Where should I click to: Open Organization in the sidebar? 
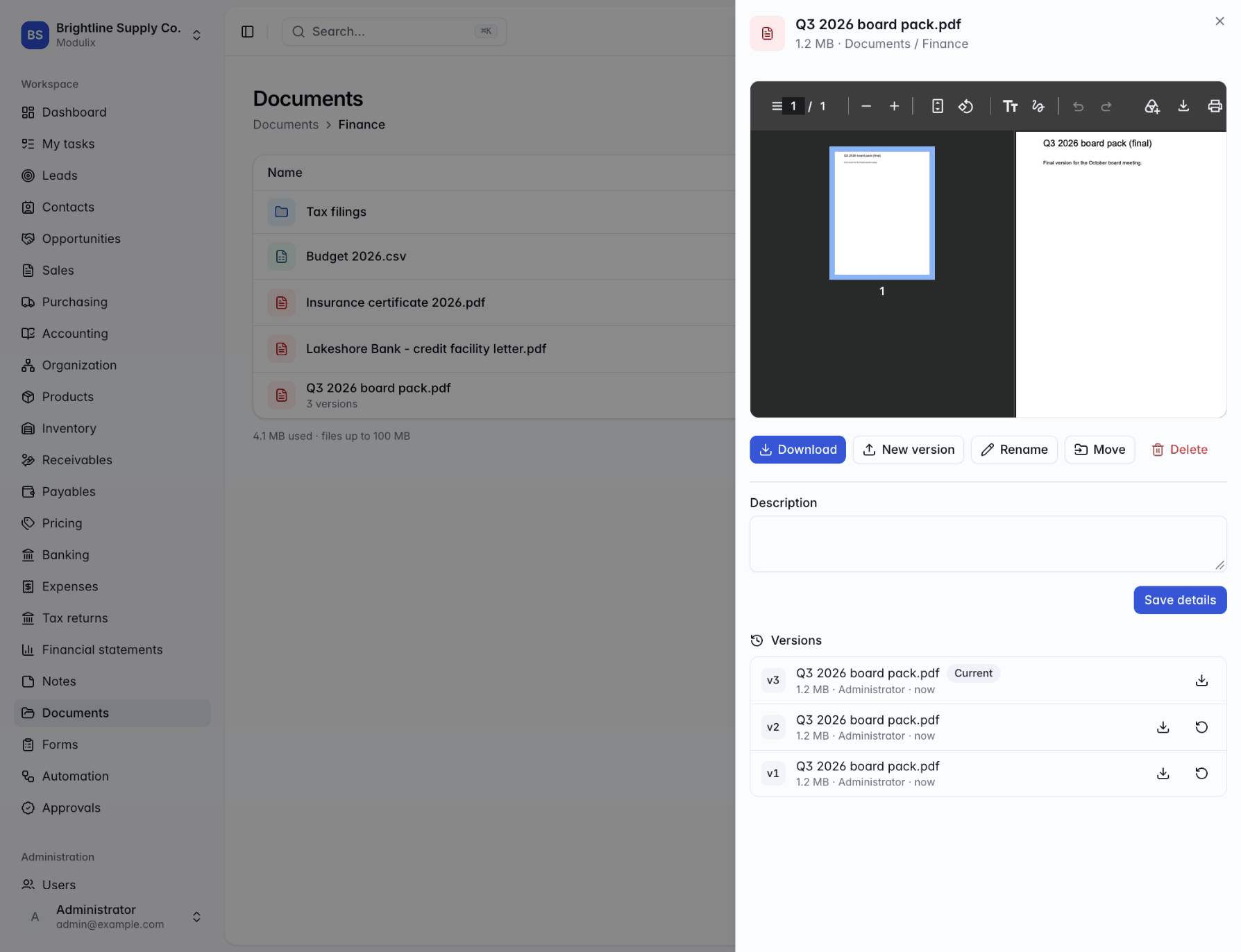[x=112, y=365]
